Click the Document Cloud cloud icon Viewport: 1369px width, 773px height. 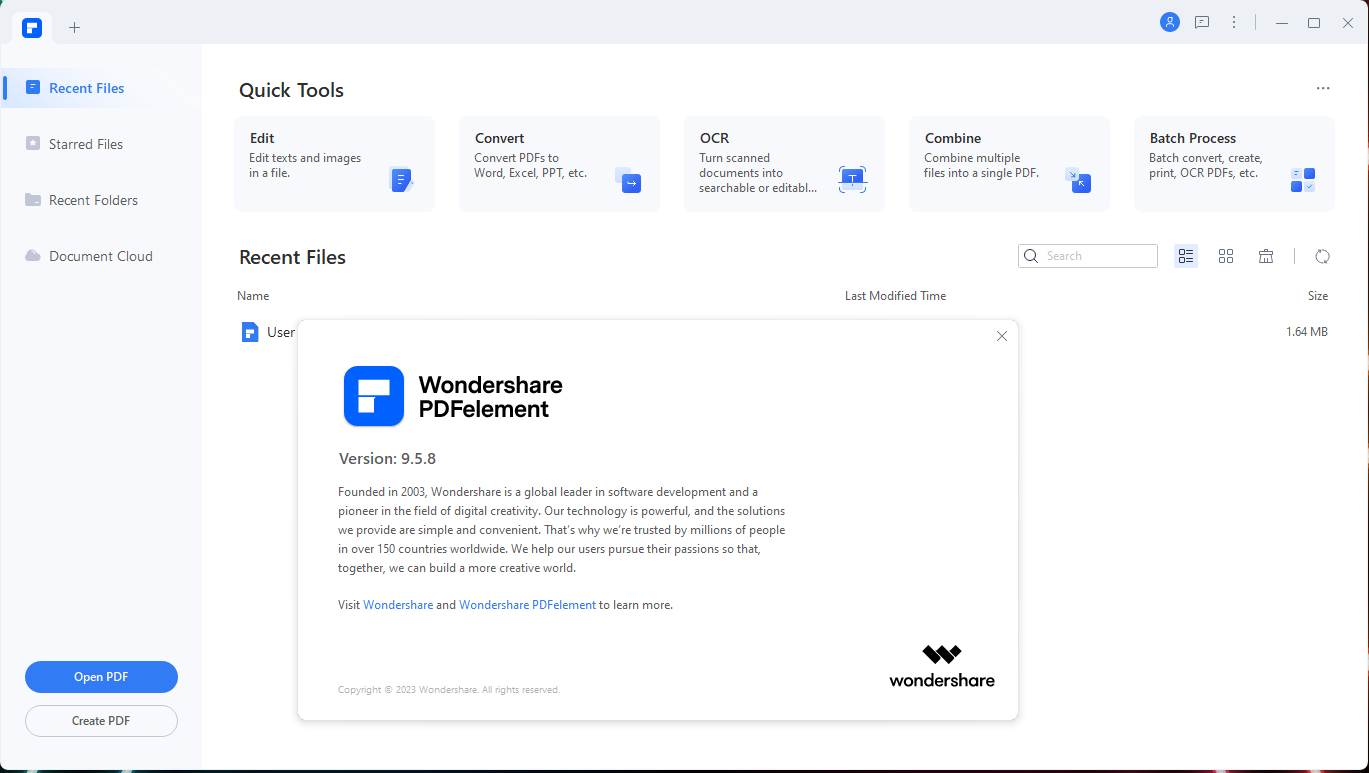pos(33,256)
